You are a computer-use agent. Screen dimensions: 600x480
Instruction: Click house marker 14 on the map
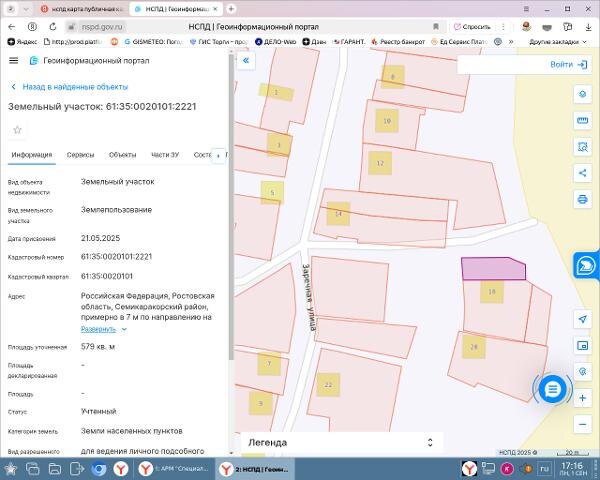click(x=338, y=214)
